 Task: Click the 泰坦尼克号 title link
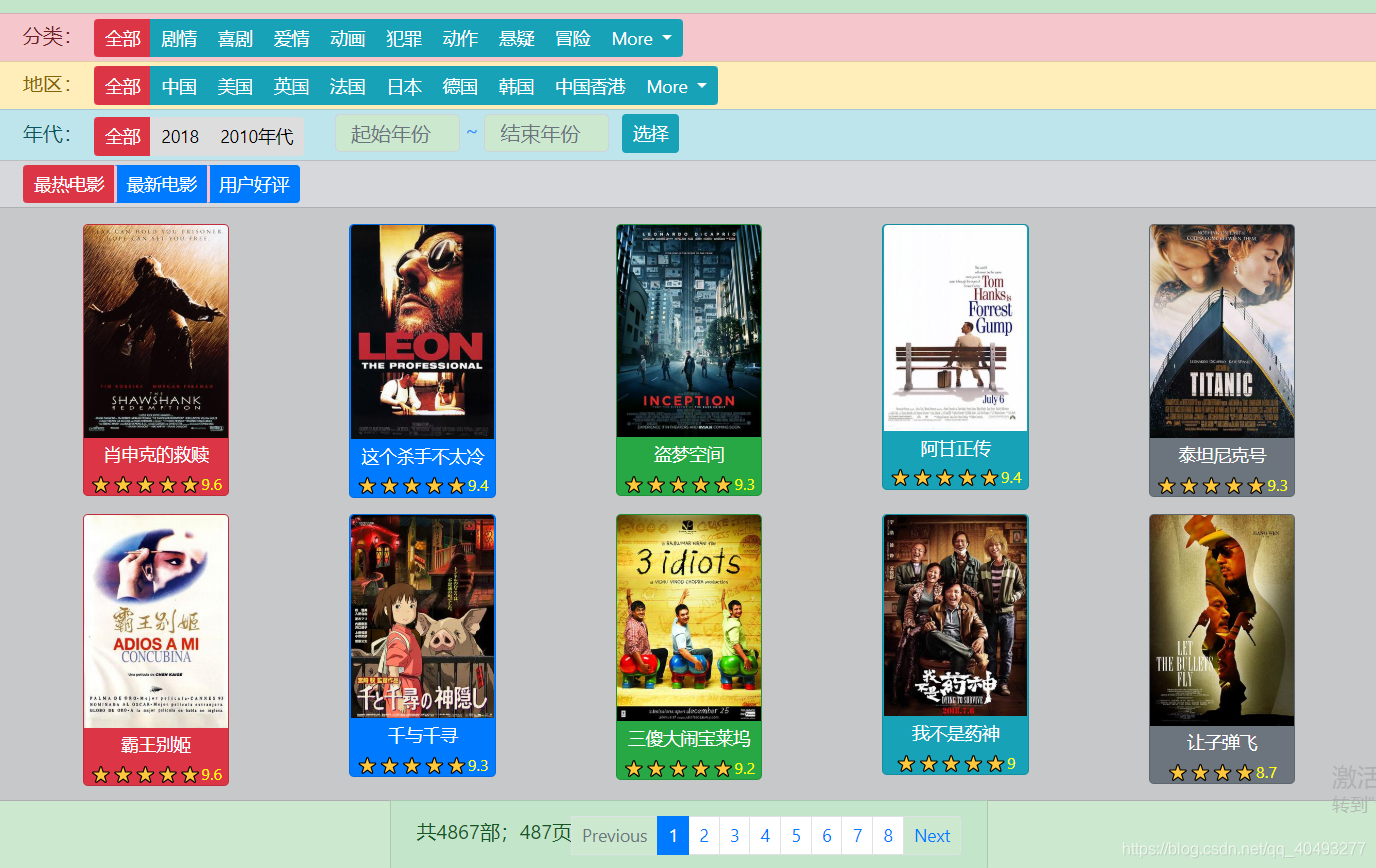tap(1222, 455)
